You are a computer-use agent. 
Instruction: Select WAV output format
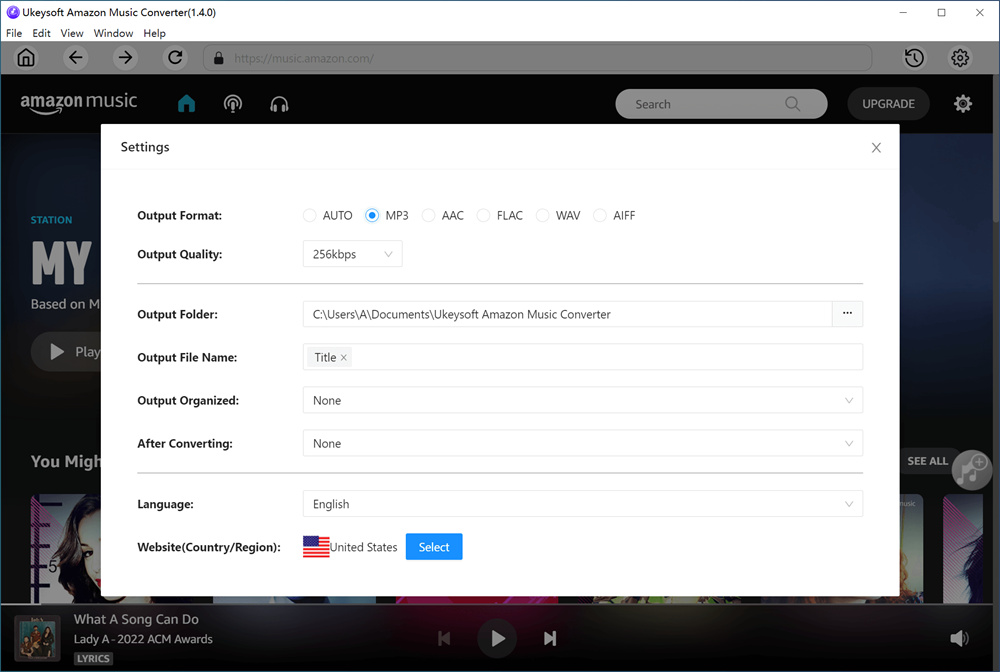(542, 215)
